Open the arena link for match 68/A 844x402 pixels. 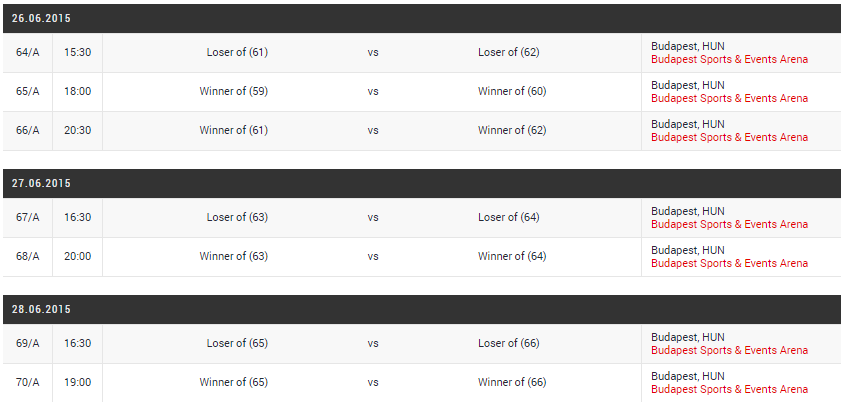[729, 263]
